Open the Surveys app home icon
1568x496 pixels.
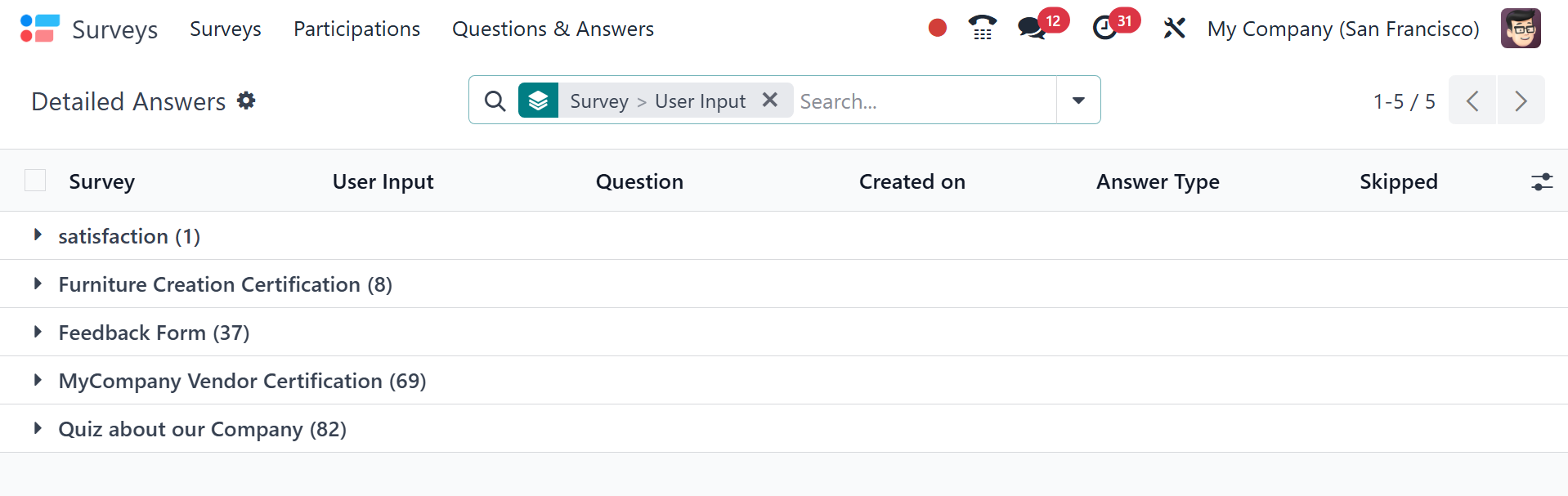40,29
